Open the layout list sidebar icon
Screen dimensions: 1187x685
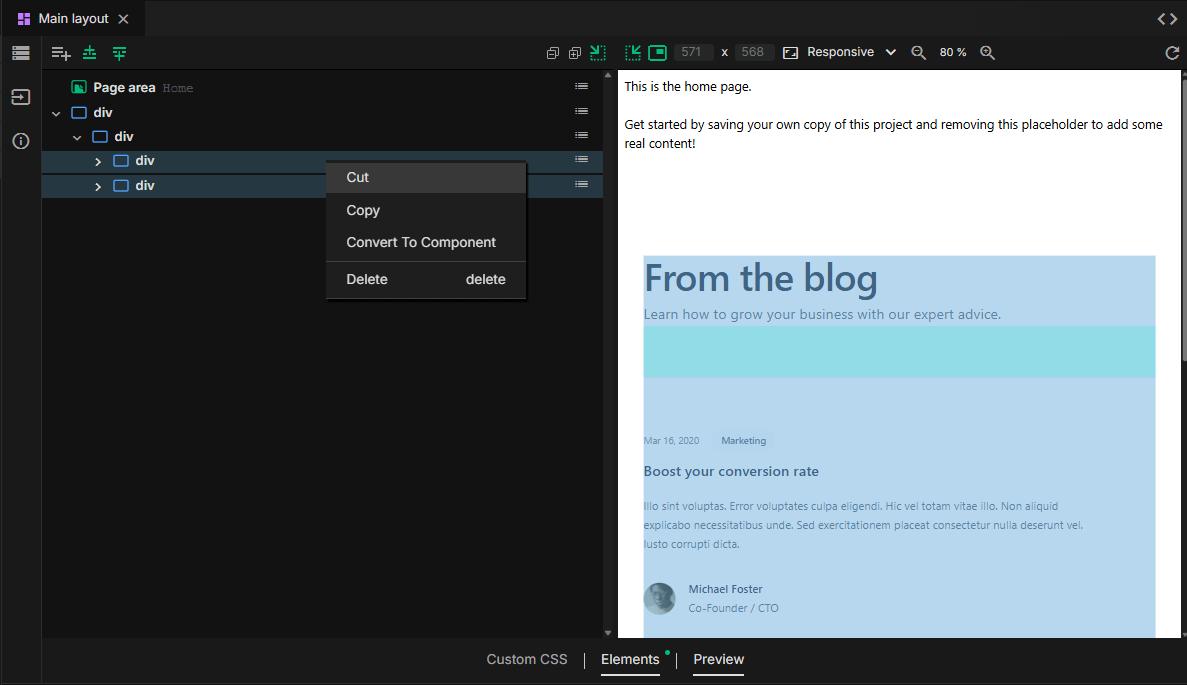click(20, 53)
